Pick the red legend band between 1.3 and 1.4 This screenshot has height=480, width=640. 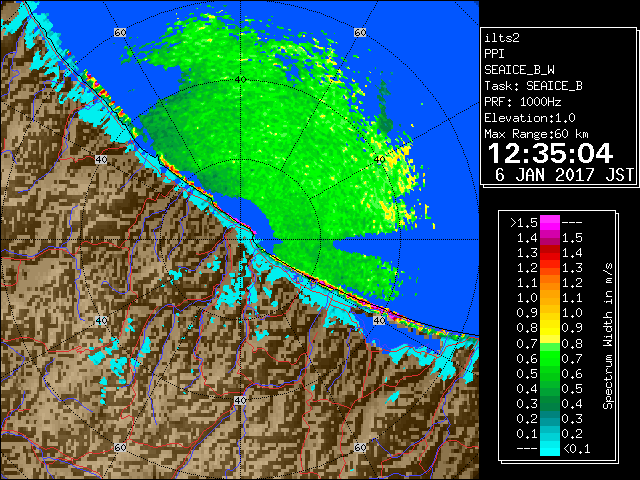click(550, 253)
